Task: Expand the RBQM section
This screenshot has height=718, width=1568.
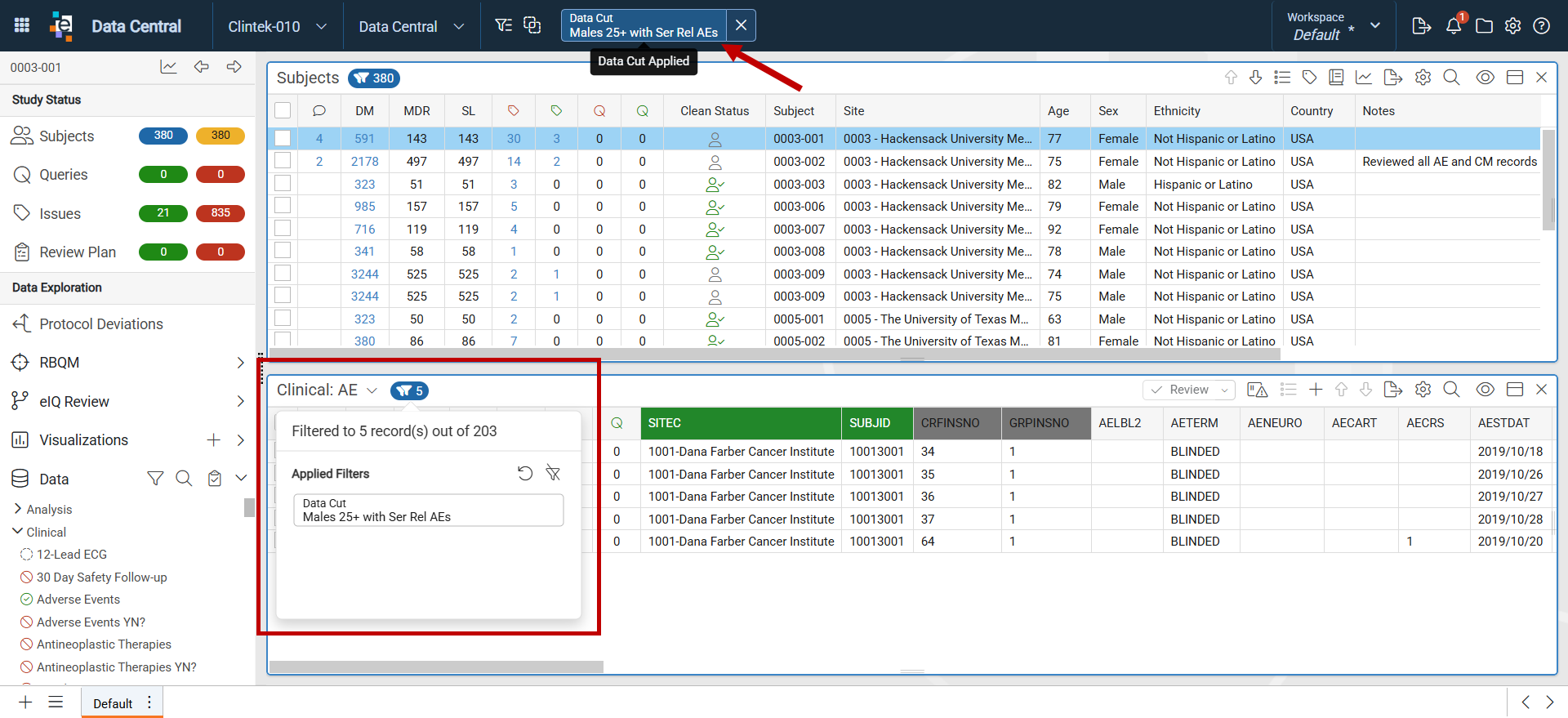Action: (x=240, y=363)
